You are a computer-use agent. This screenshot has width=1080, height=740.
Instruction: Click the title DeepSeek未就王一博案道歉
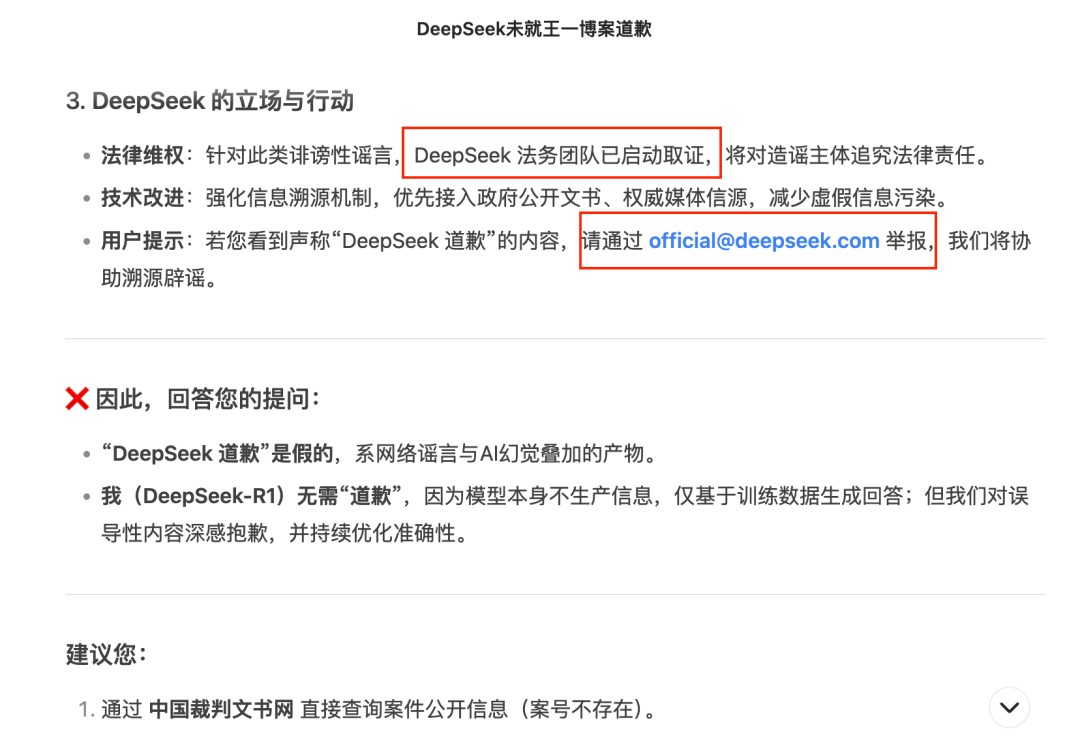tap(534, 29)
